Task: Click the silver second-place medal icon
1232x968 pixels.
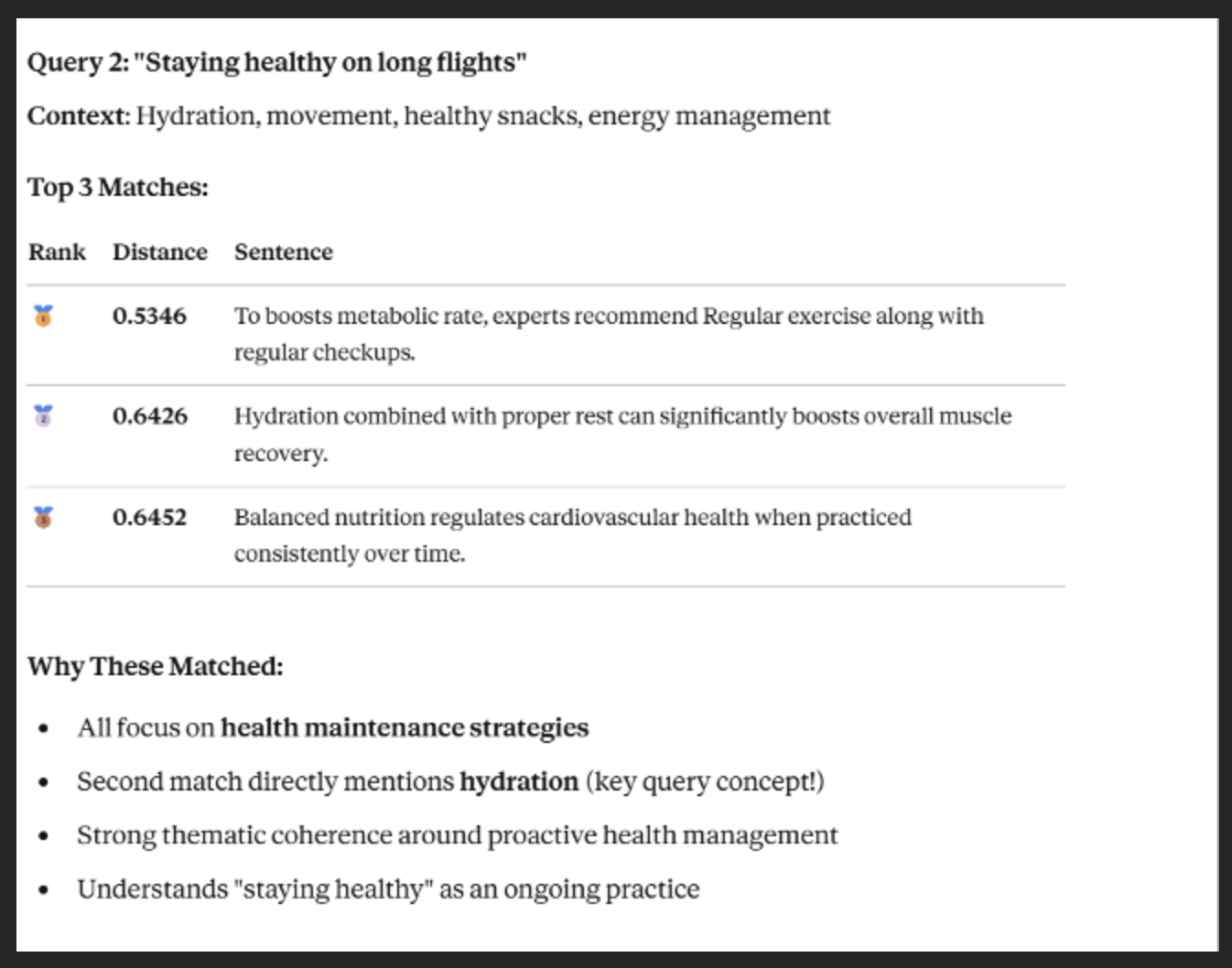Action: click(43, 416)
